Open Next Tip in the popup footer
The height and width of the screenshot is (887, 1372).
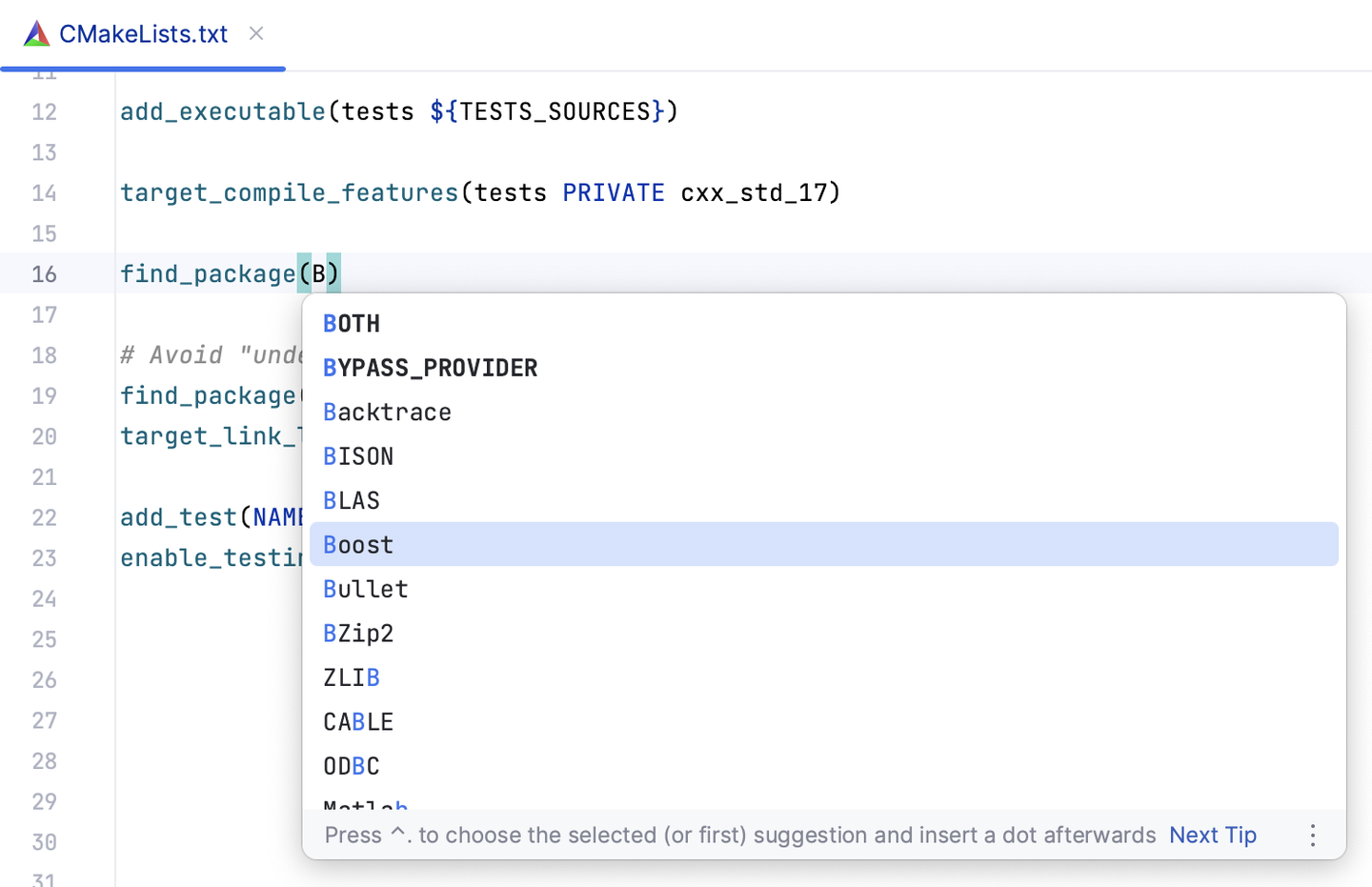[1212, 835]
